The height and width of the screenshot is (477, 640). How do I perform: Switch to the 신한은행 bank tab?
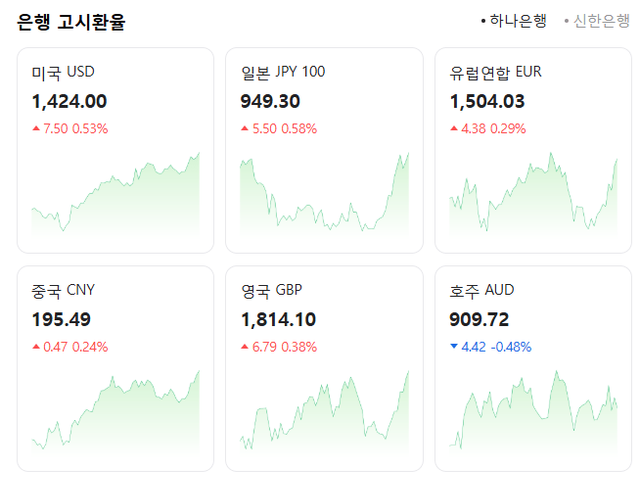tap(600, 21)
